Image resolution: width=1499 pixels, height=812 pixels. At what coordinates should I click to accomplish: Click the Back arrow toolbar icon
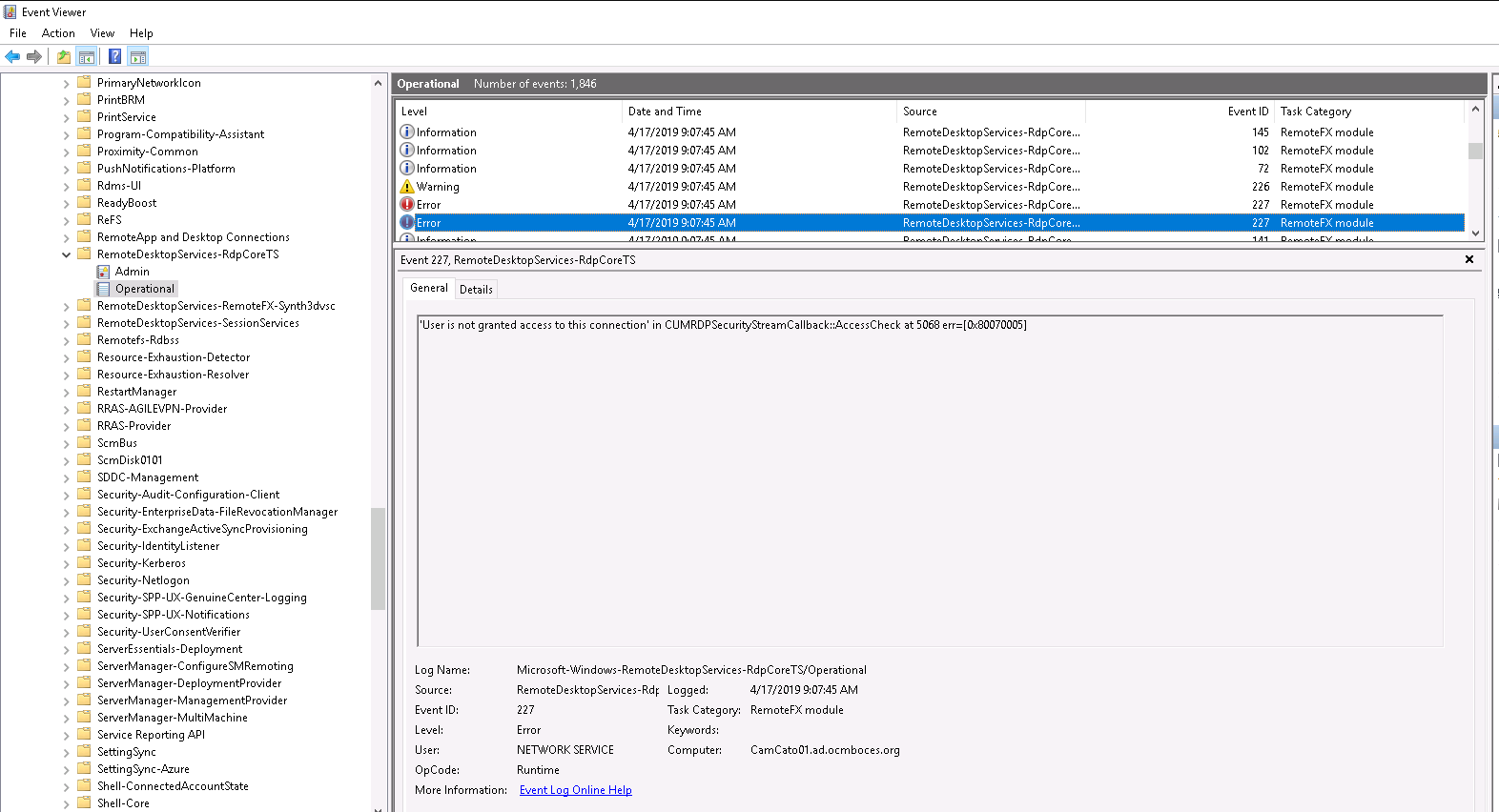click(12, 57)
